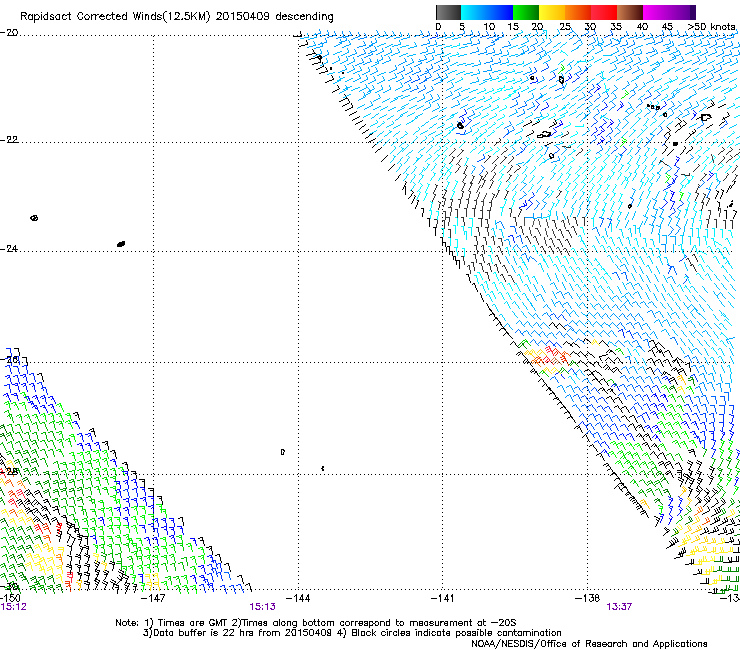Select the -24 latitude axis label
The image size is (740, 650).
[9, 248]
